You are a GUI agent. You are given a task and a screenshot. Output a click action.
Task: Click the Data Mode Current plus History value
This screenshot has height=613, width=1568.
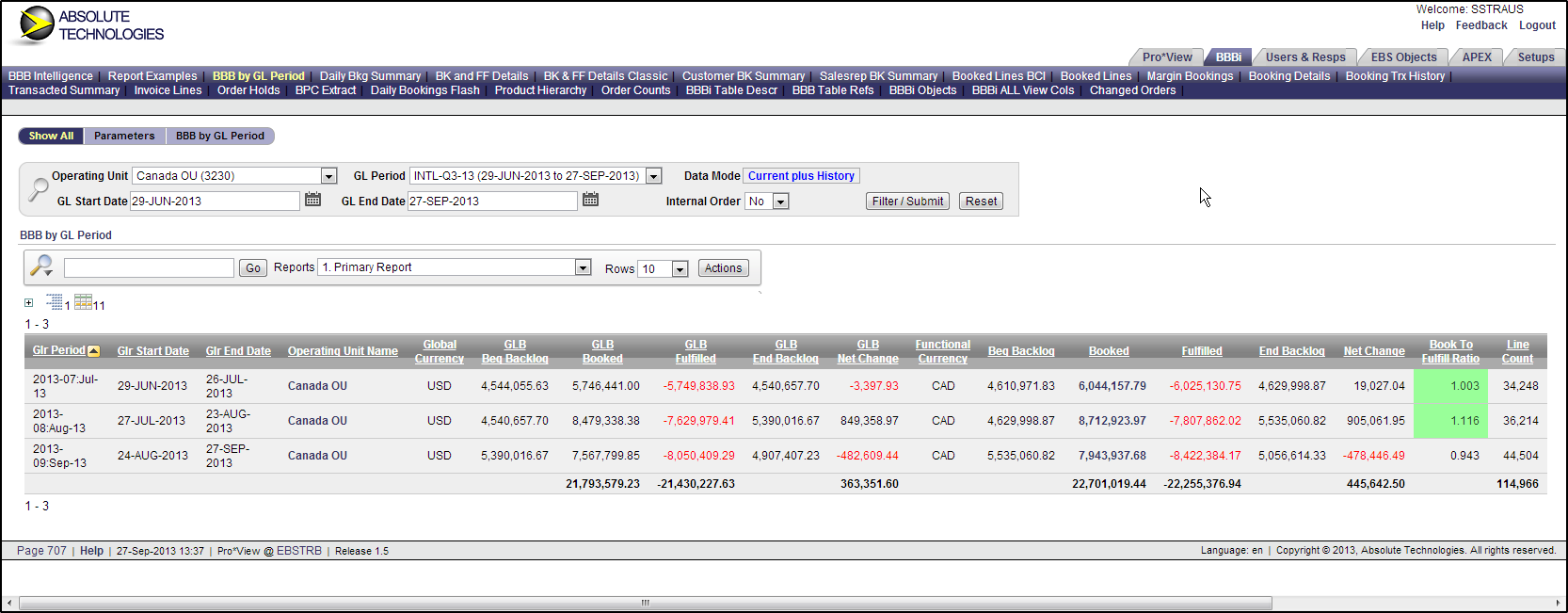pyautogui.click(x=801, y=176)
